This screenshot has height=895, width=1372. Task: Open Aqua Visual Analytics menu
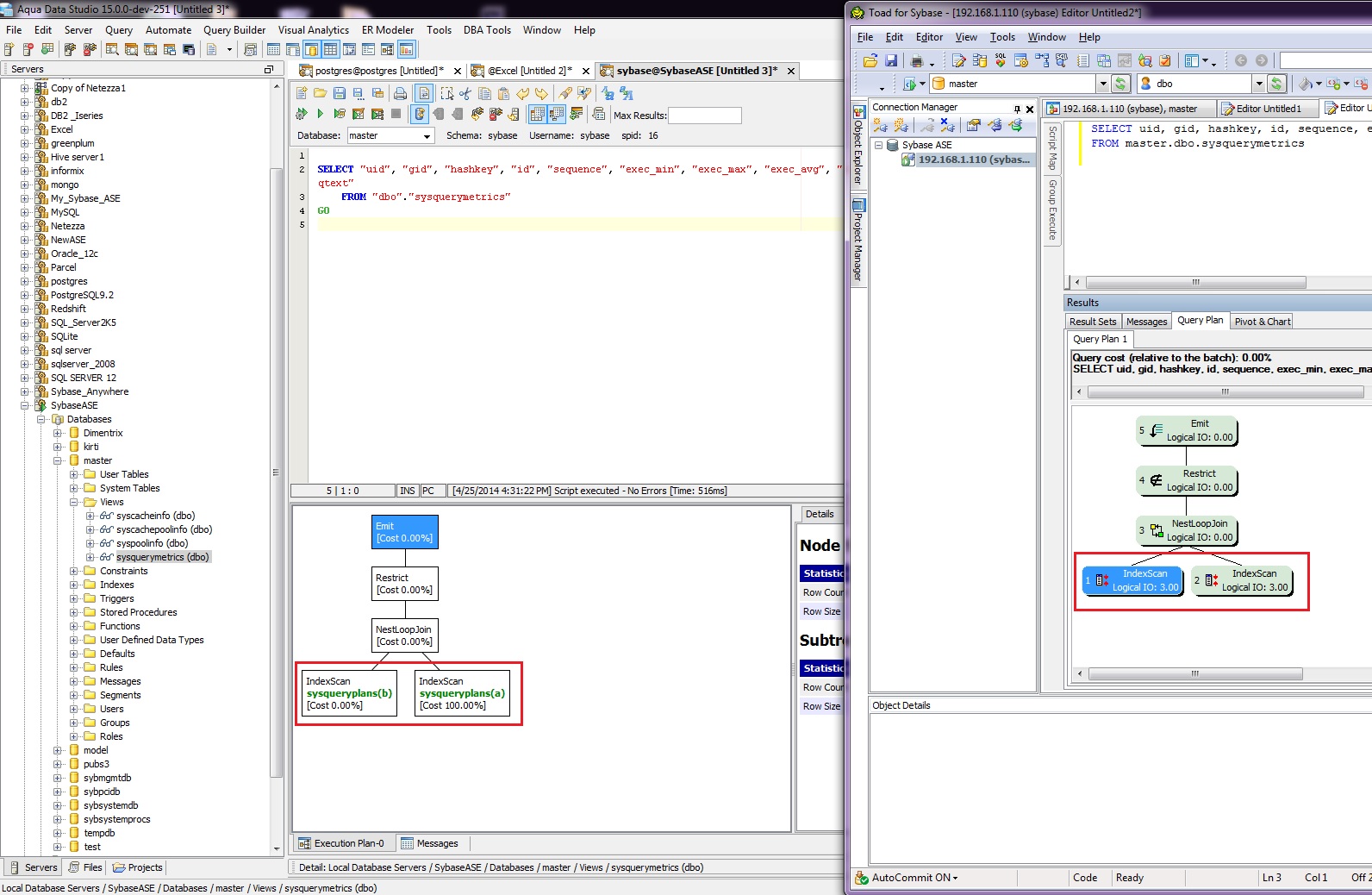tap(314, 30)
